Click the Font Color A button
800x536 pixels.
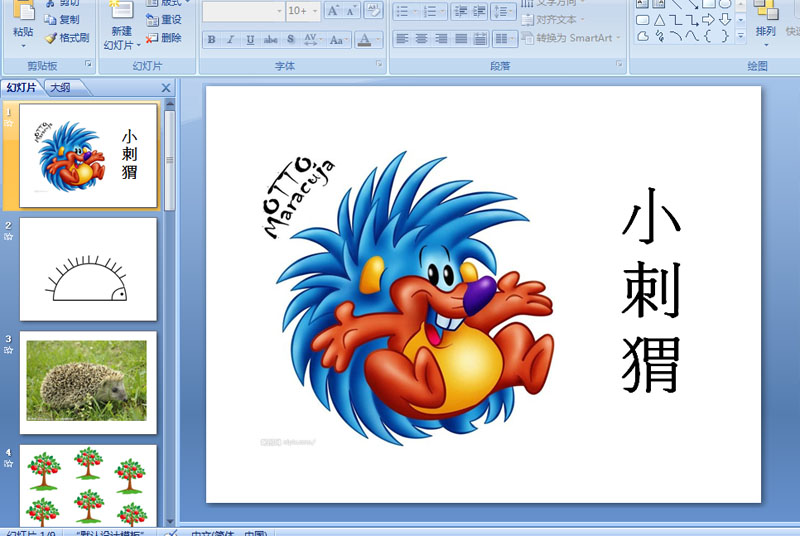(364, 39)
